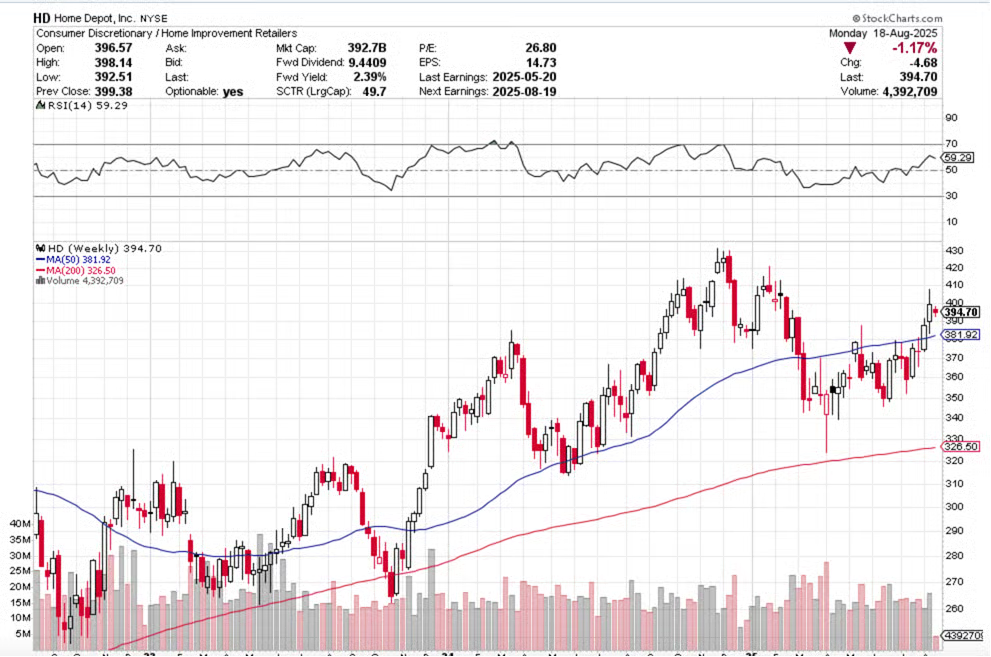Click the red 326.50 MA price tag

coord(961,446)
